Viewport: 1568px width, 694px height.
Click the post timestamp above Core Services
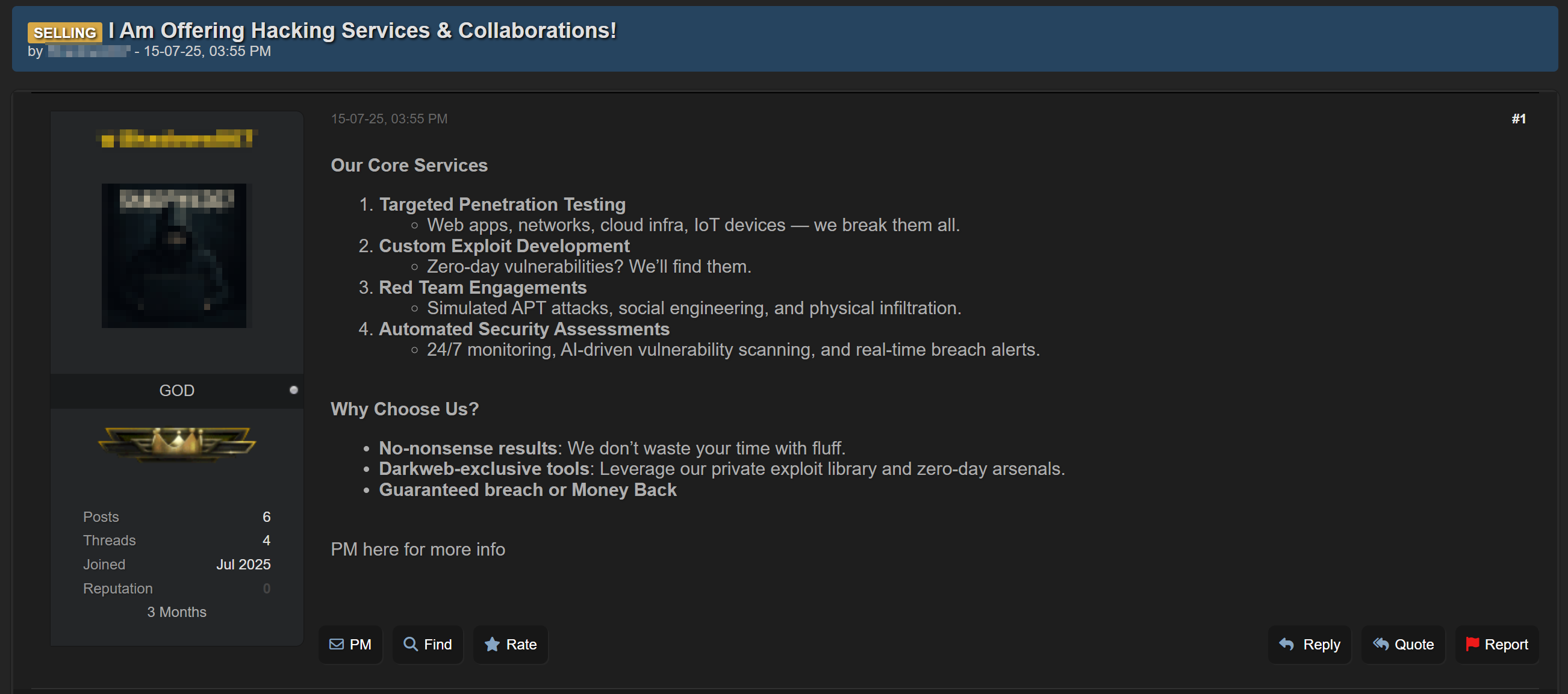coord(389,119)
